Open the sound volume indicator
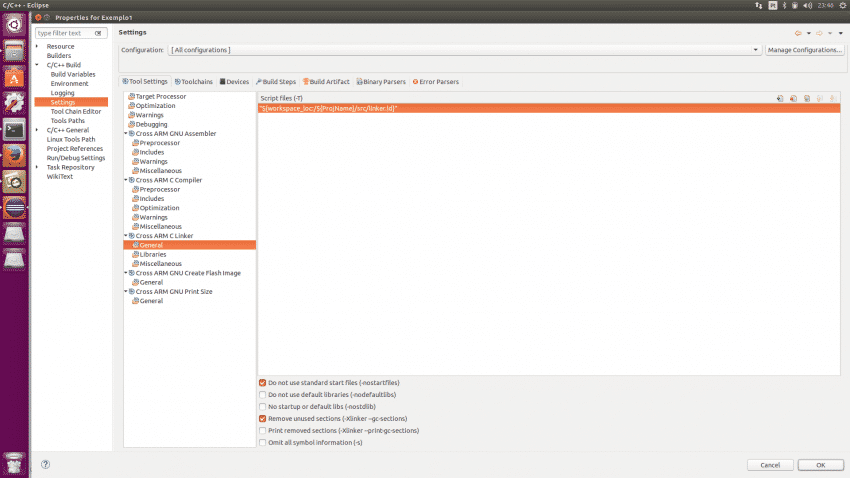This screenshot has width=850, height=478. tap(808, 5)
